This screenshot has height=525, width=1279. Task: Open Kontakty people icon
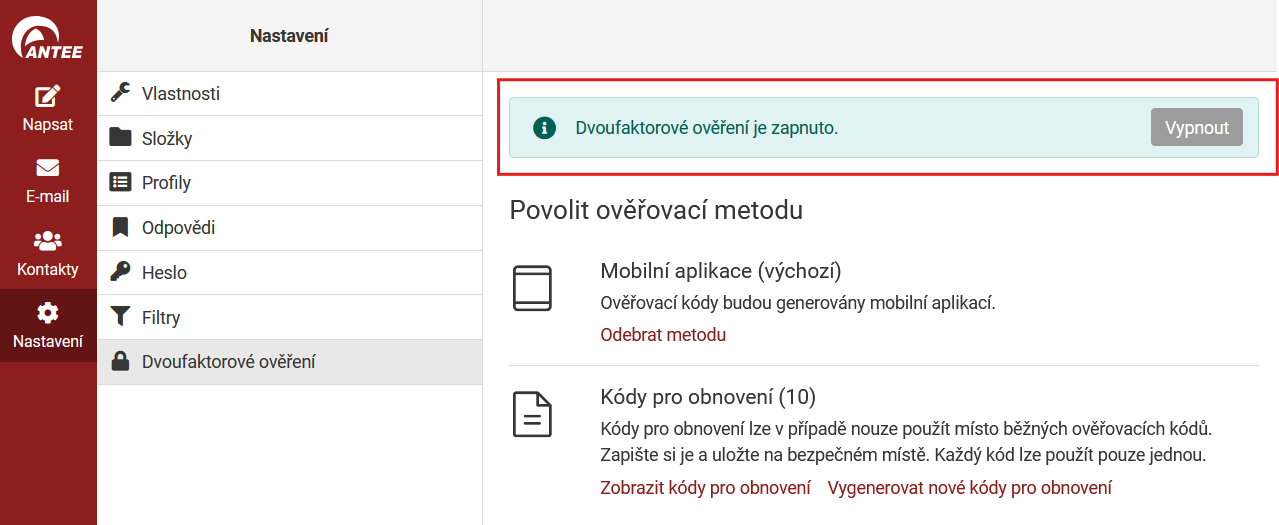pyautogui.click(x=48, y=241)
